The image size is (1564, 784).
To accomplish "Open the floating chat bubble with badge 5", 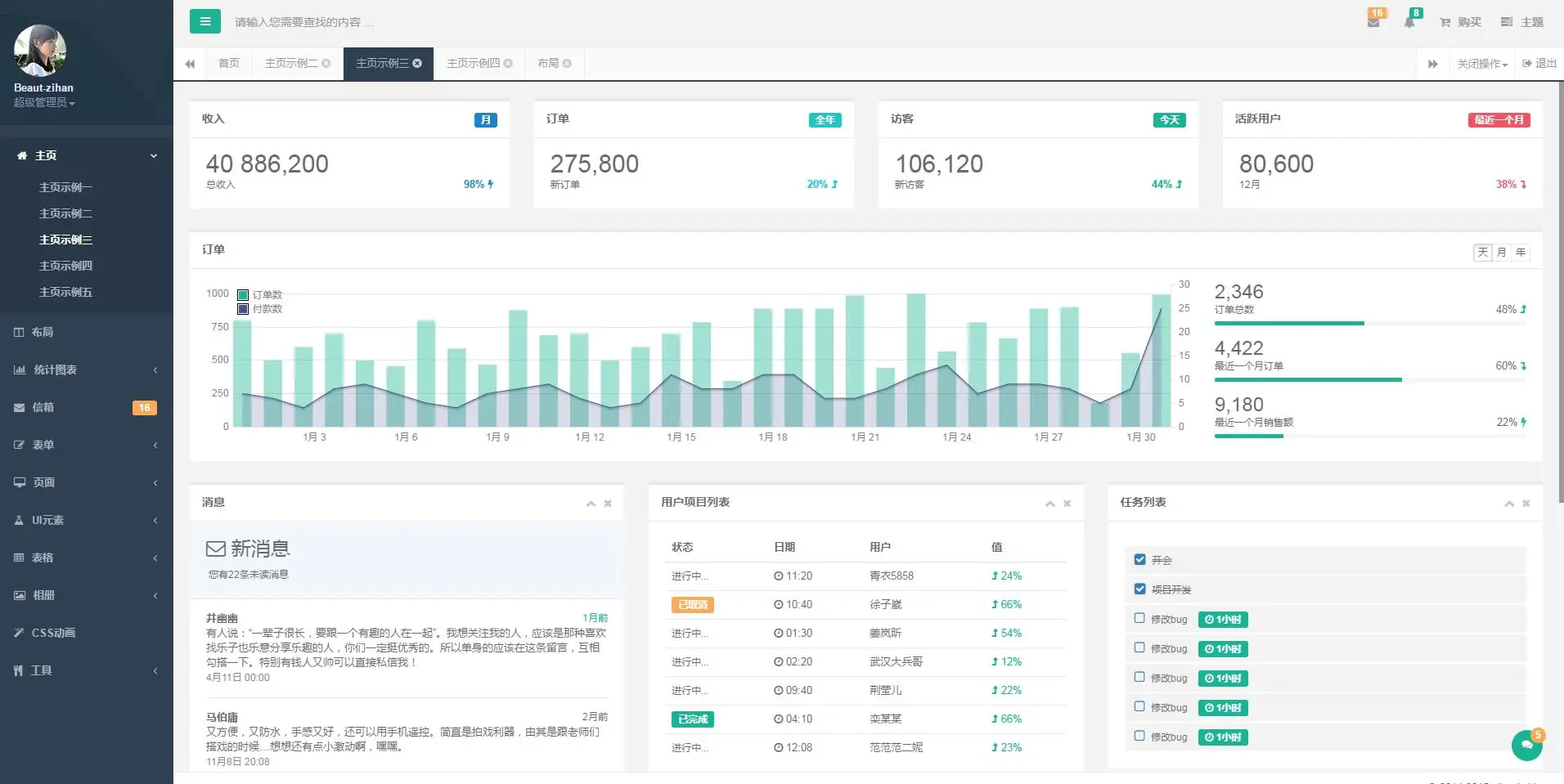I will click(x=1526, y=745).
